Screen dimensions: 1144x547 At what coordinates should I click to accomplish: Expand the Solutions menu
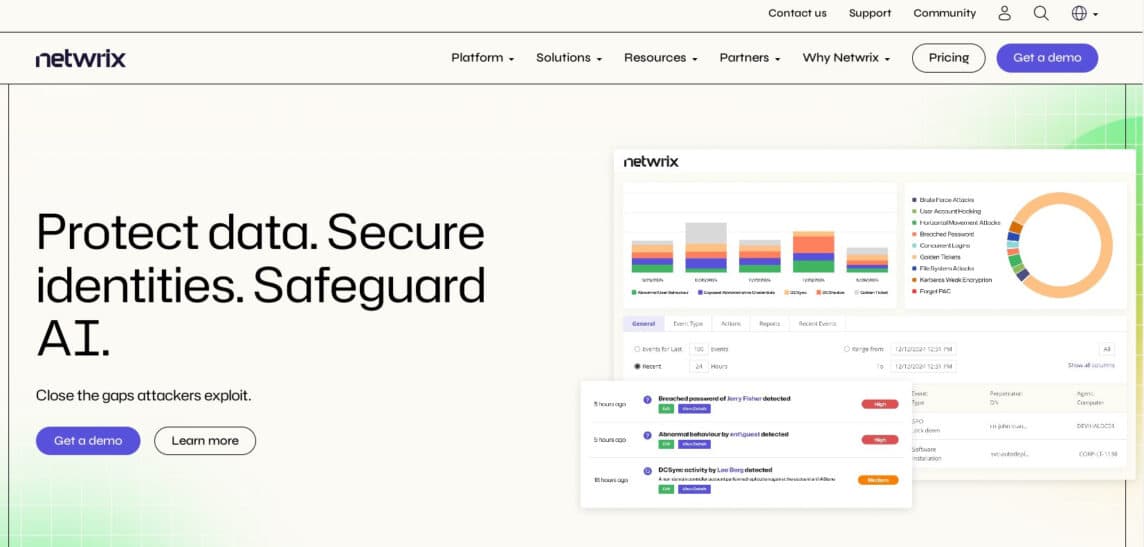[x=568, y=58]
